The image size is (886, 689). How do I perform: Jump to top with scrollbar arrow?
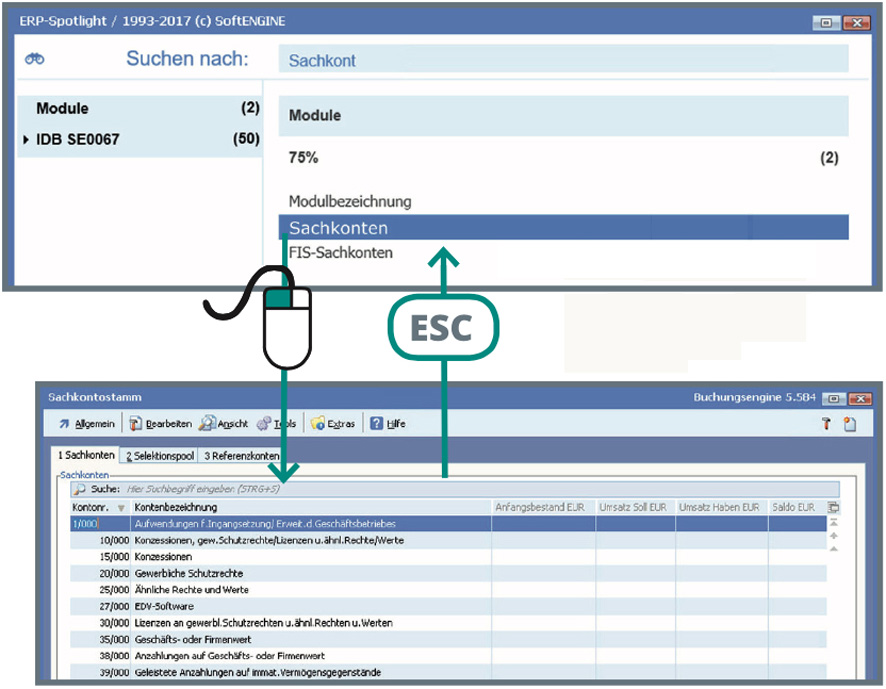click(x=834, y=523)
